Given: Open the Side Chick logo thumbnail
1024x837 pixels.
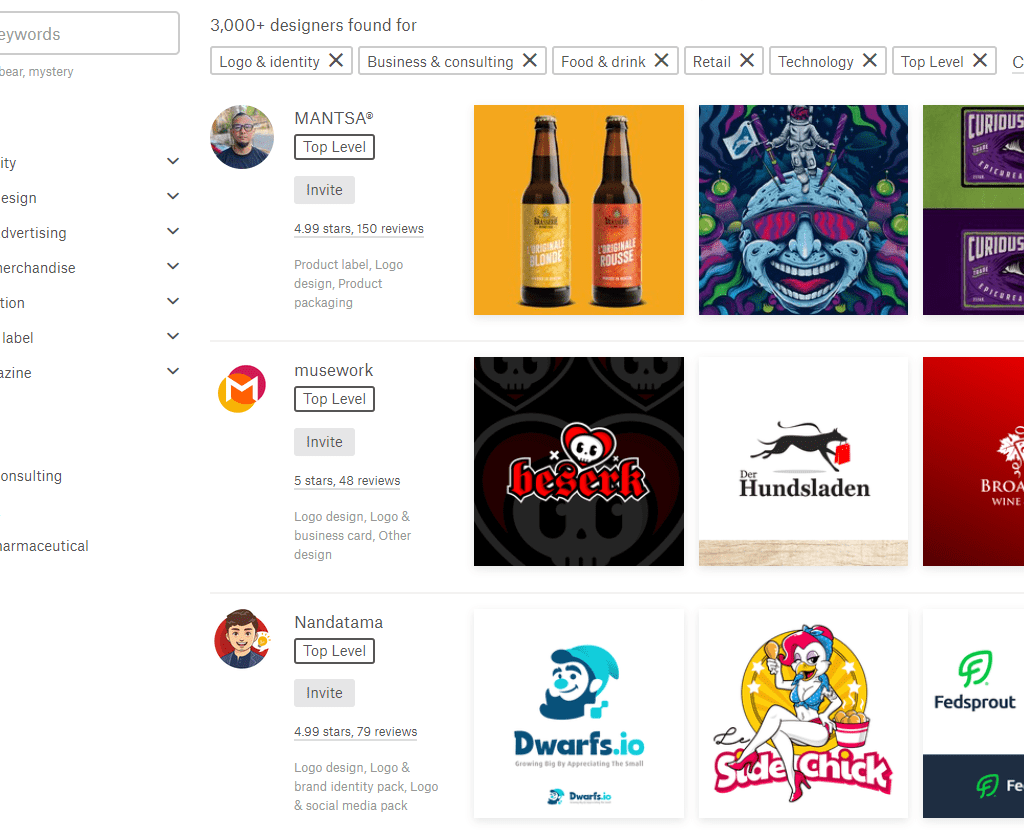Looking at the screenshot, I should tap(803, 714).
